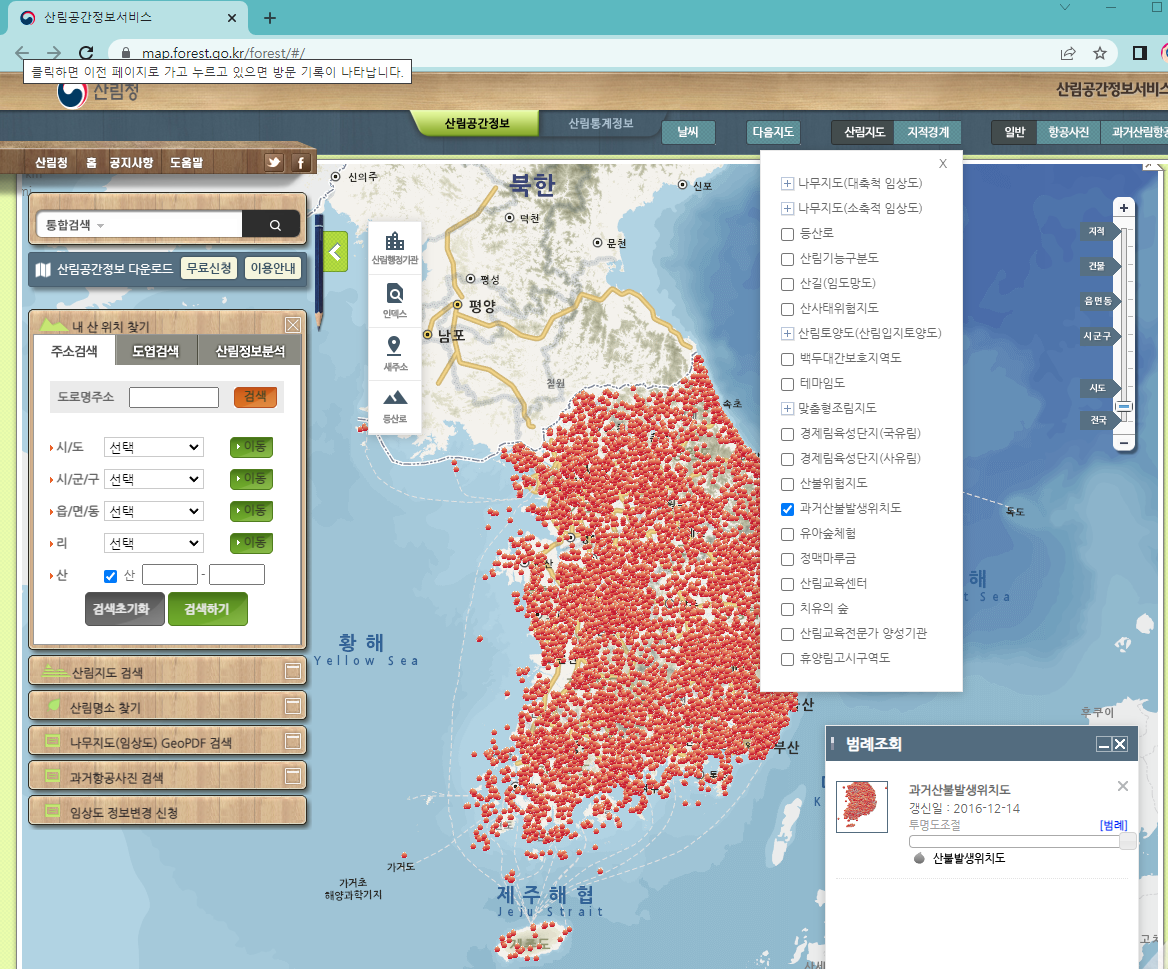This screenshot has height=969, width=1168.
Task: Click the 무료신청 button
Action: [209, 268]
